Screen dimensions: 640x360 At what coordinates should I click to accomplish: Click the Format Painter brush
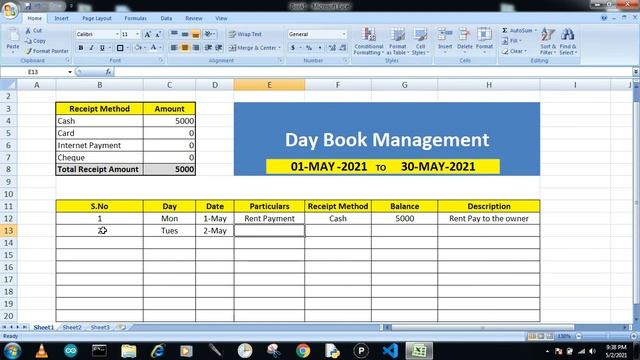coord(28,51)
